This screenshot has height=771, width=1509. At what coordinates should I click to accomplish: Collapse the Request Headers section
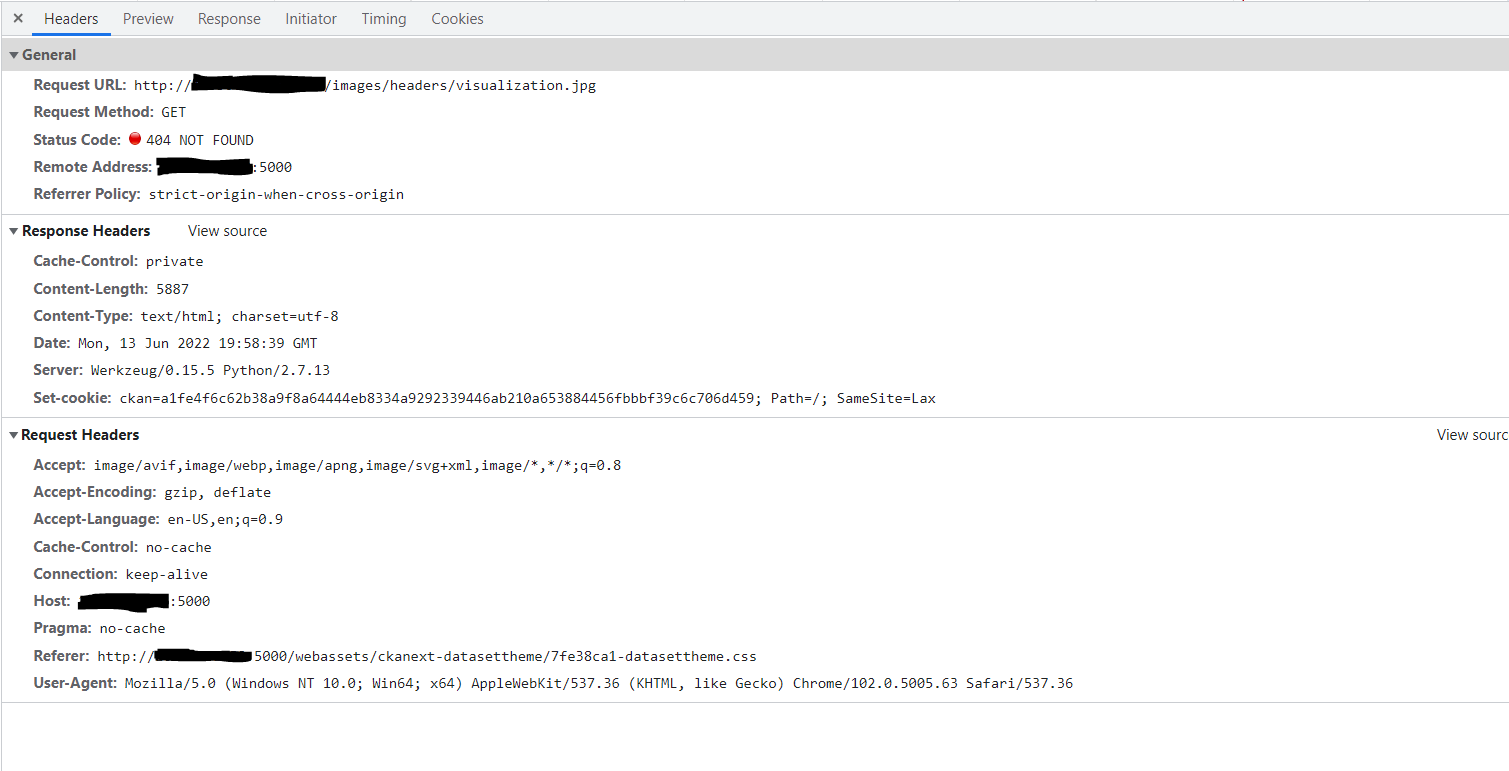coord(13,435)
